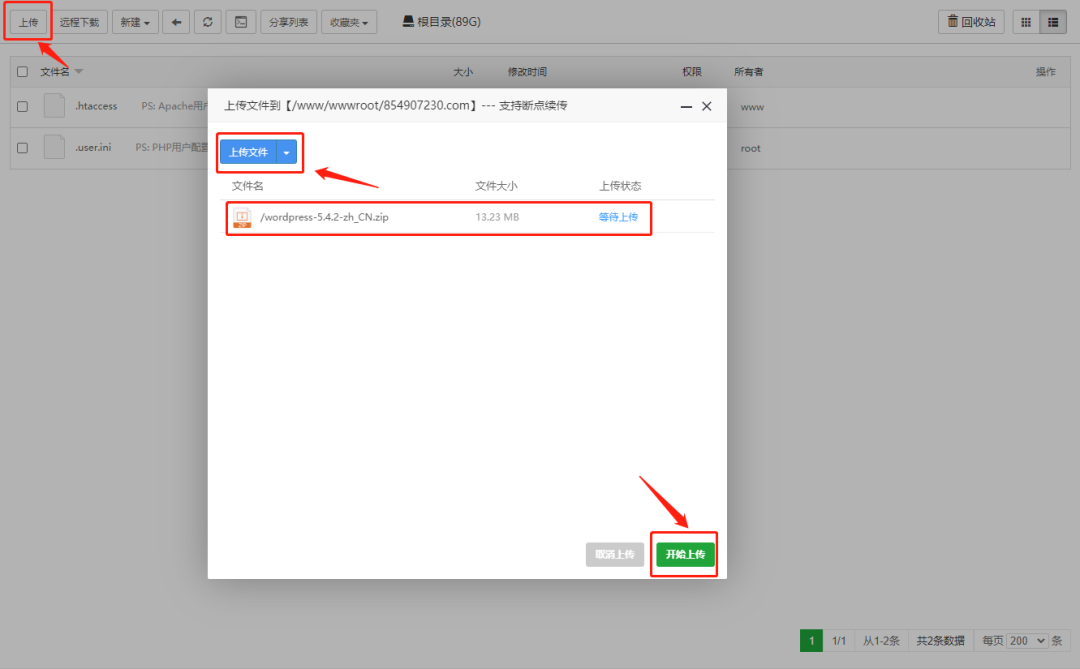Click the .htaccess file icon
The height and width of the screenshot is (669, 1080).
coord(54,105)
